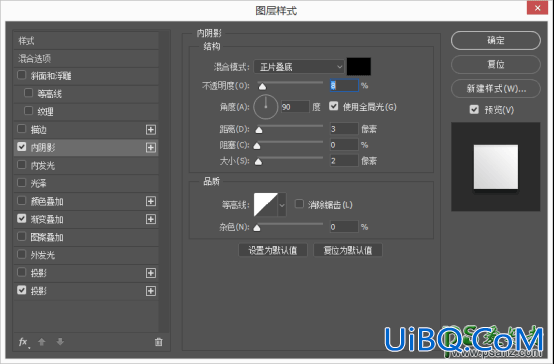The width and height of the screenshot is (554, 364).
Task: Click the plus icon beside the unchecked 投影
Action: (x=151, y=273)
